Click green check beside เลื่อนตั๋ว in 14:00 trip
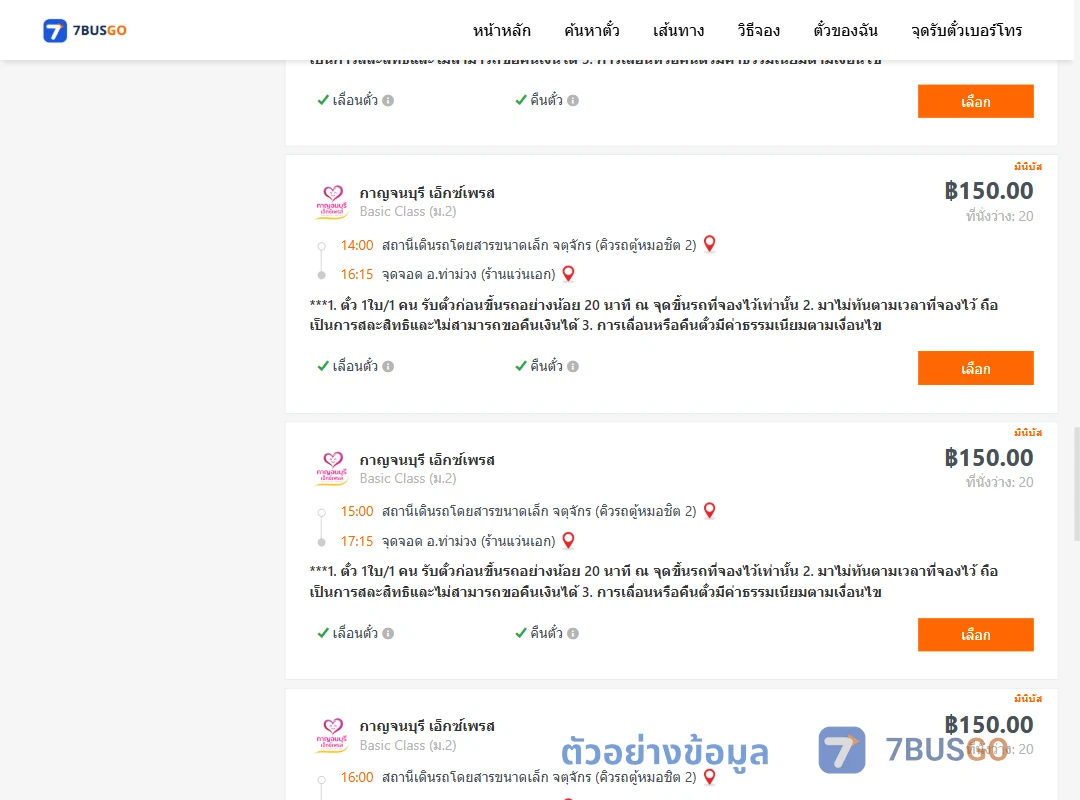This screenshot has width=1080, height=800. [323, 366]
